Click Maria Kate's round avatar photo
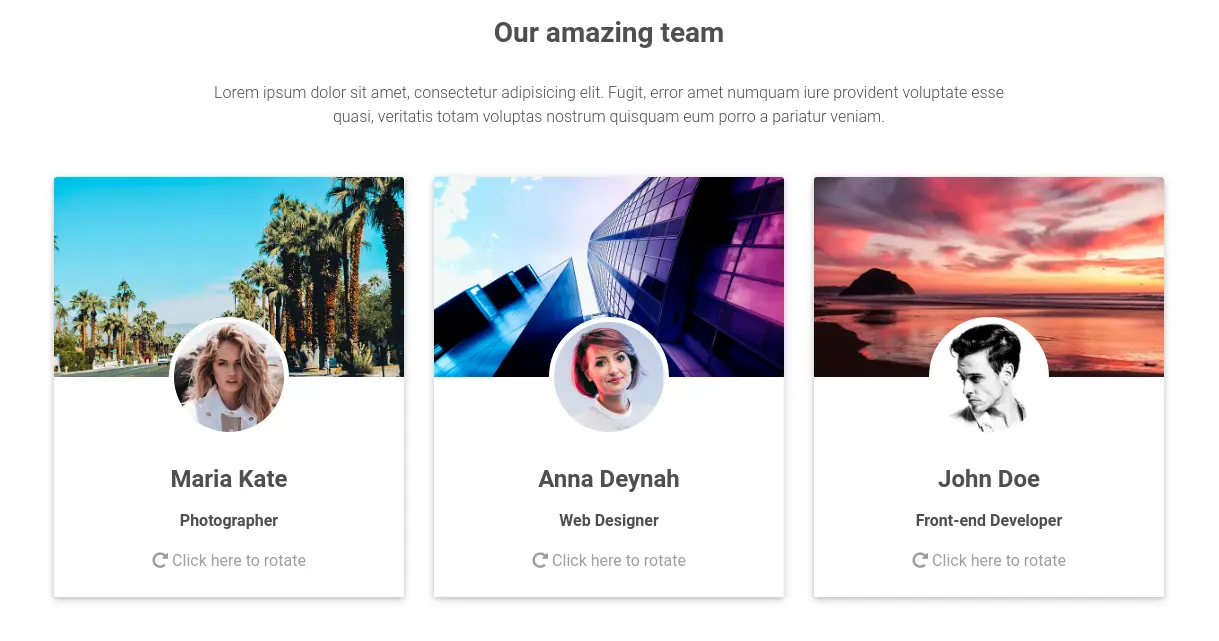This screenshot has height=641, width=1219. tap(229, 376)
